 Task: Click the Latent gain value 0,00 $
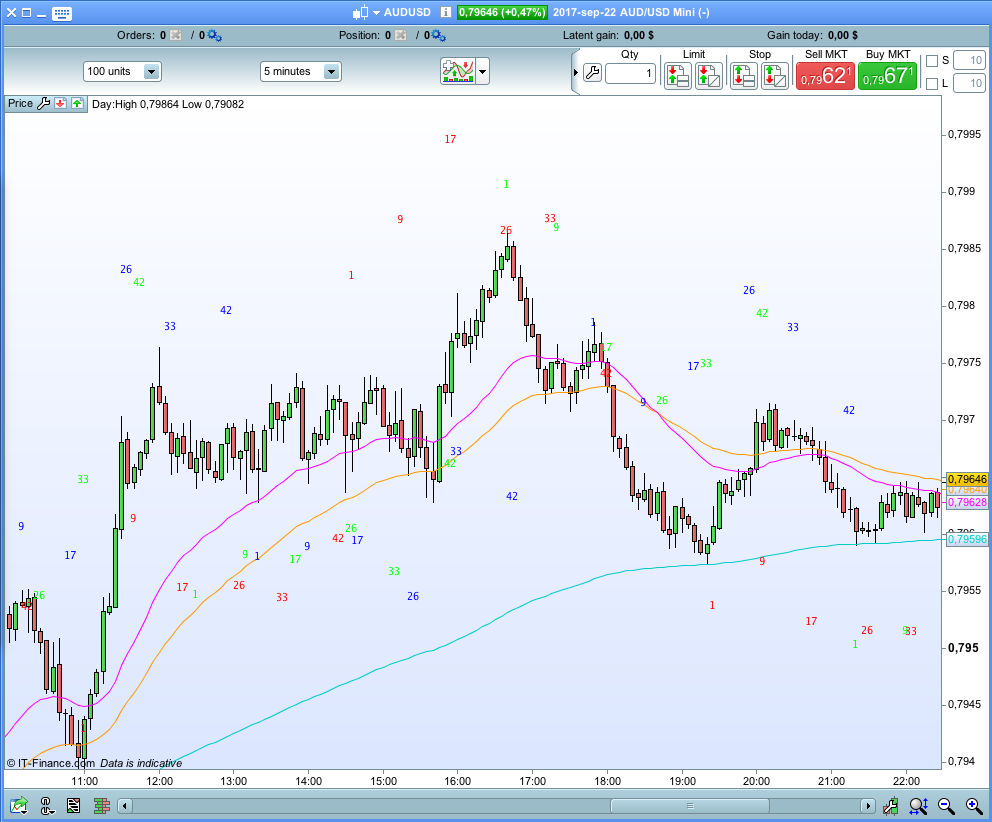coord(638,35)
